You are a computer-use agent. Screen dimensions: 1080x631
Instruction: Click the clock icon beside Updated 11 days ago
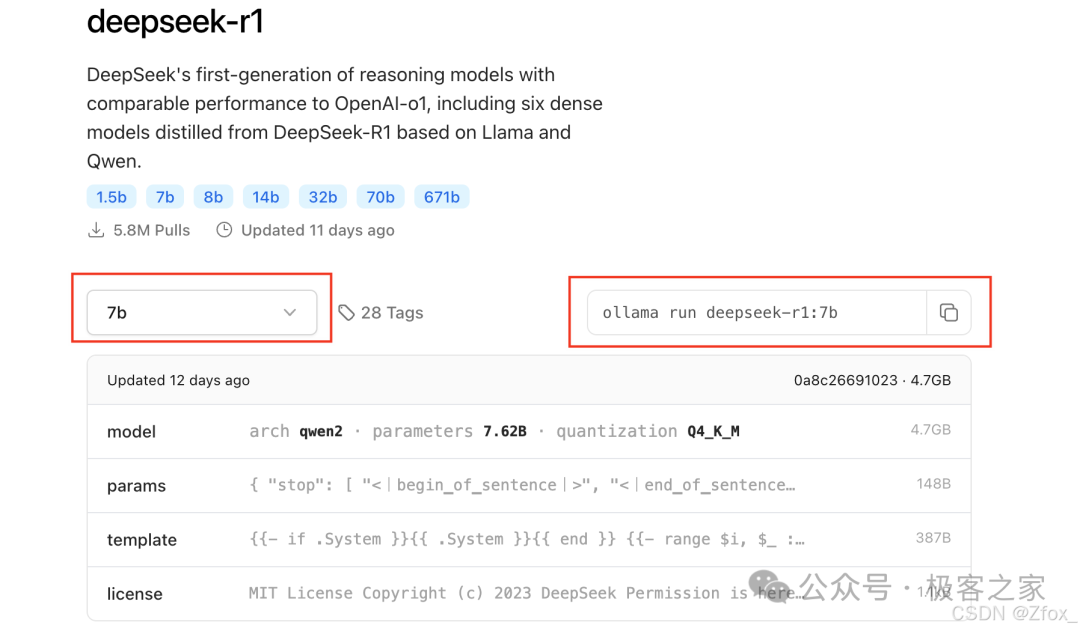(224, 230)
